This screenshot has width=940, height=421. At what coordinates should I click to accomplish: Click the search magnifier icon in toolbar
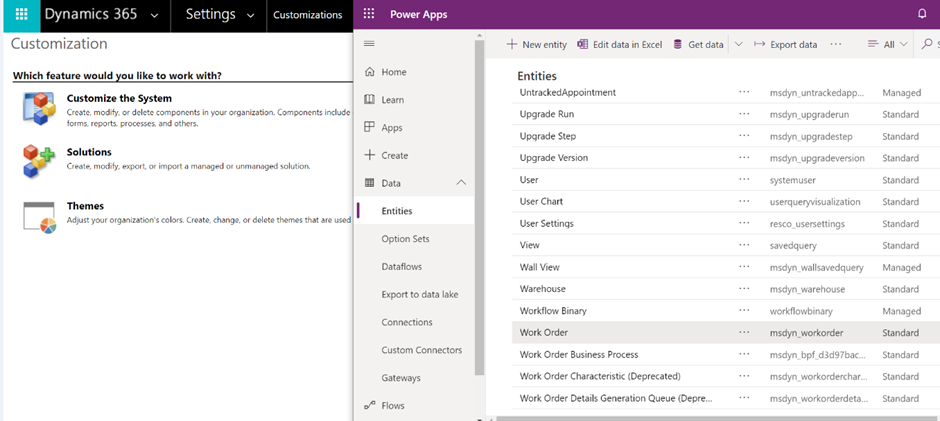tap(927, 44)
